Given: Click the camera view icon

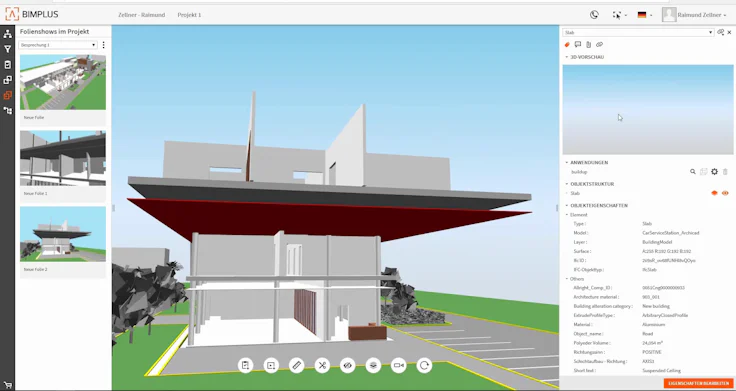Looking at the screenshot, I should pyautogui.click(x=399, y=365).
